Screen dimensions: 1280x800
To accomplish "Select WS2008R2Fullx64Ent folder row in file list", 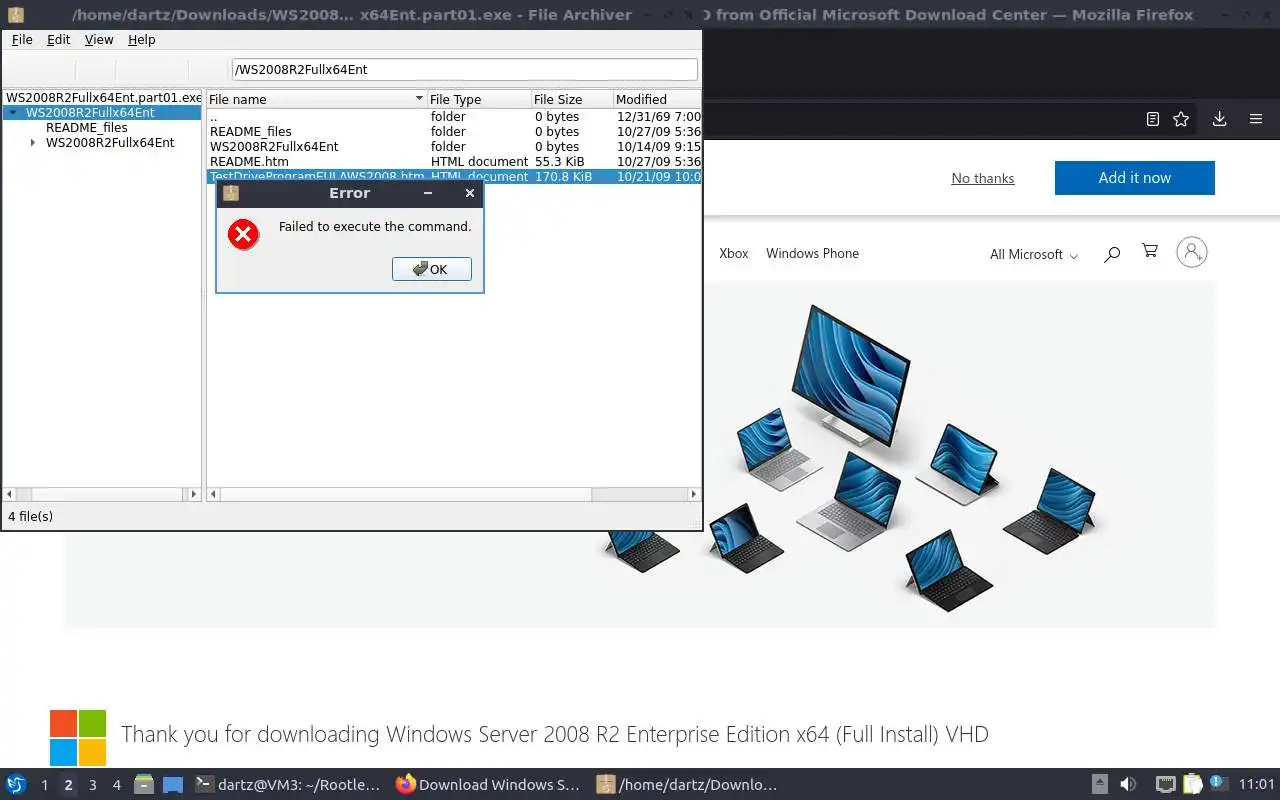I will [x=454, y=147].
